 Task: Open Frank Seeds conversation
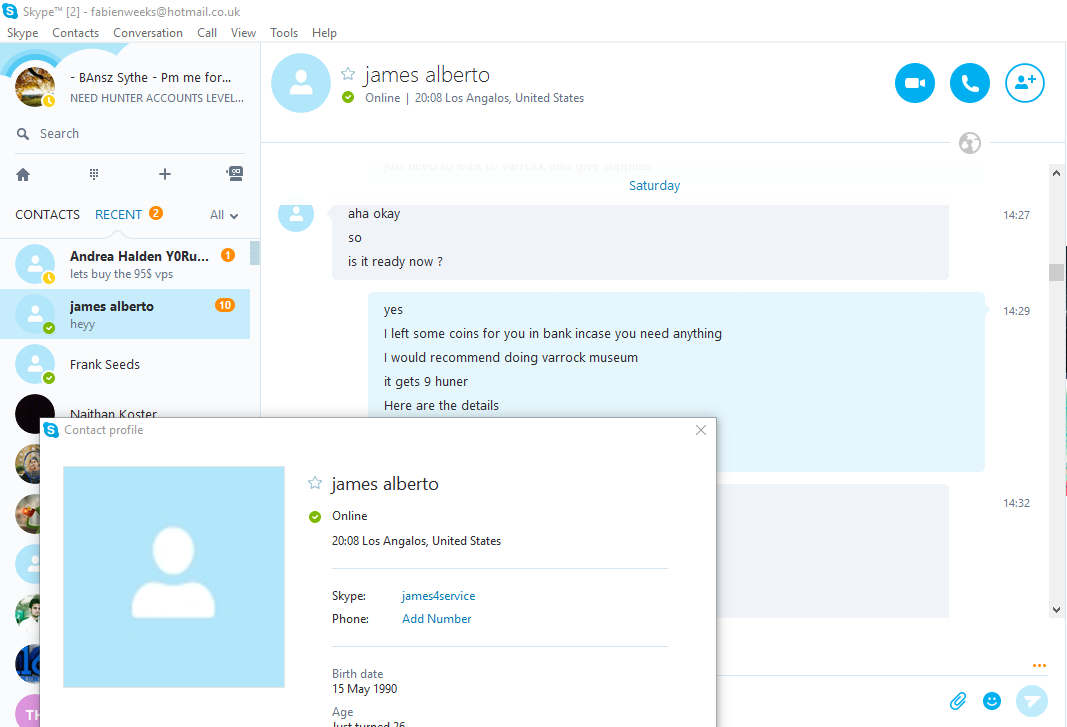tap(125, 364)
